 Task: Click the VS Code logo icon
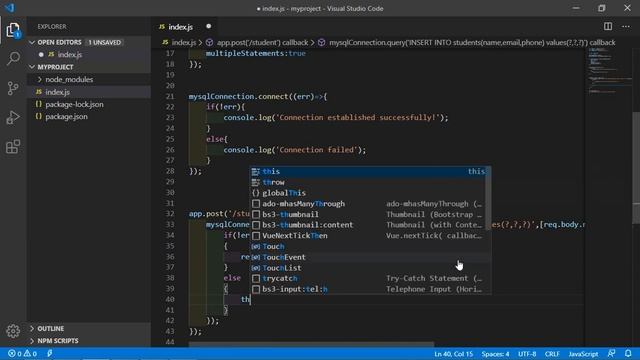(9, 8)
